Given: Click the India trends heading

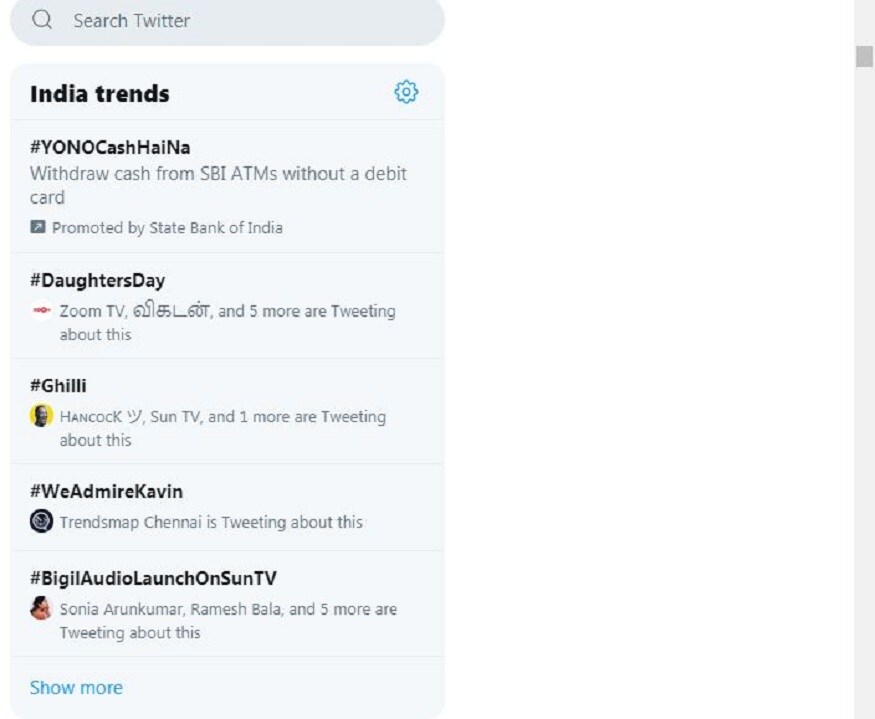Looking at the screenshot, I should (x=100, y=94).
